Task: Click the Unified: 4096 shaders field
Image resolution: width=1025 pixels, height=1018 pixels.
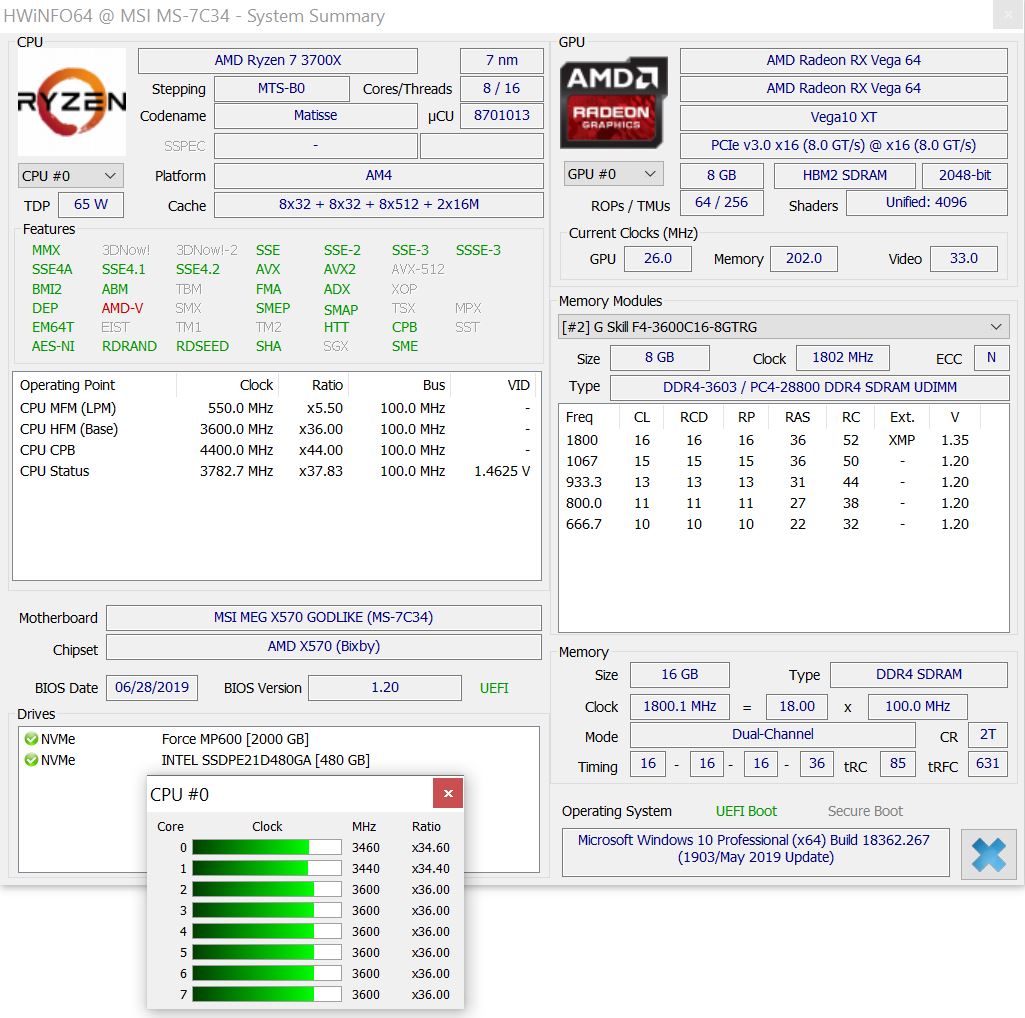Action: [926, 203]
